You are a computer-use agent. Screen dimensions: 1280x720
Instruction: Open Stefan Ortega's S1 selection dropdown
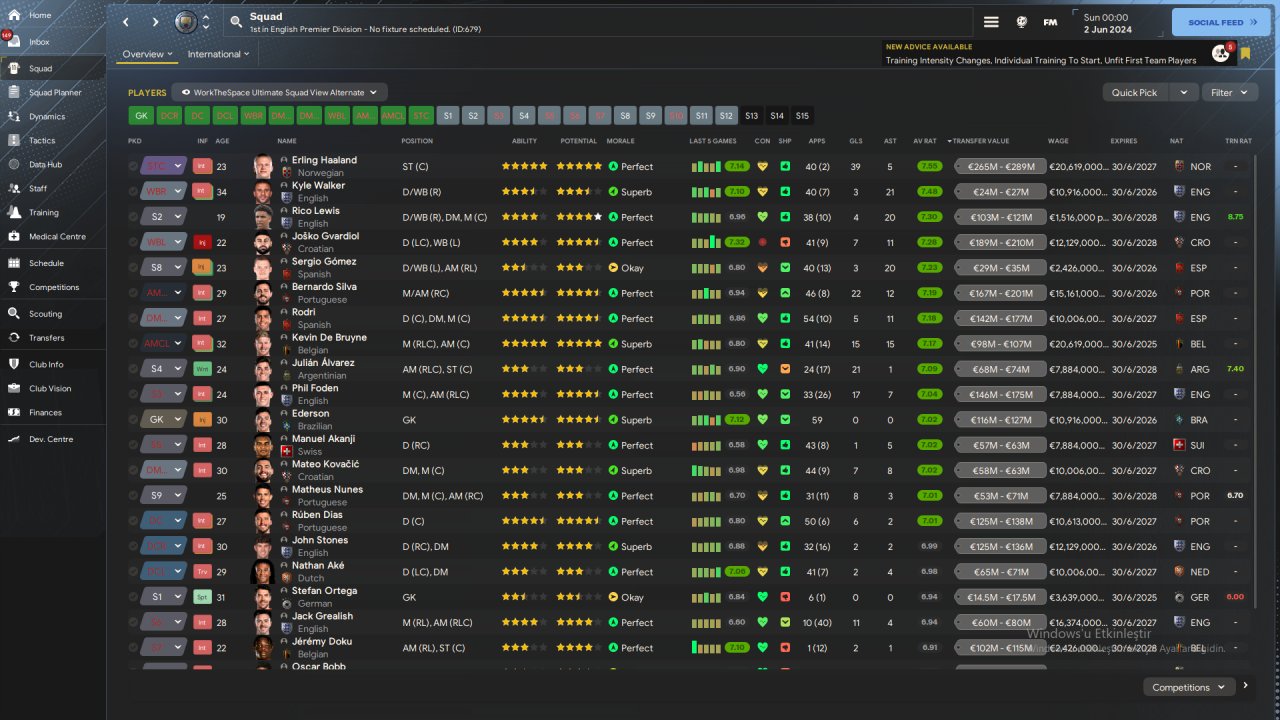click(x=164, y=597)
